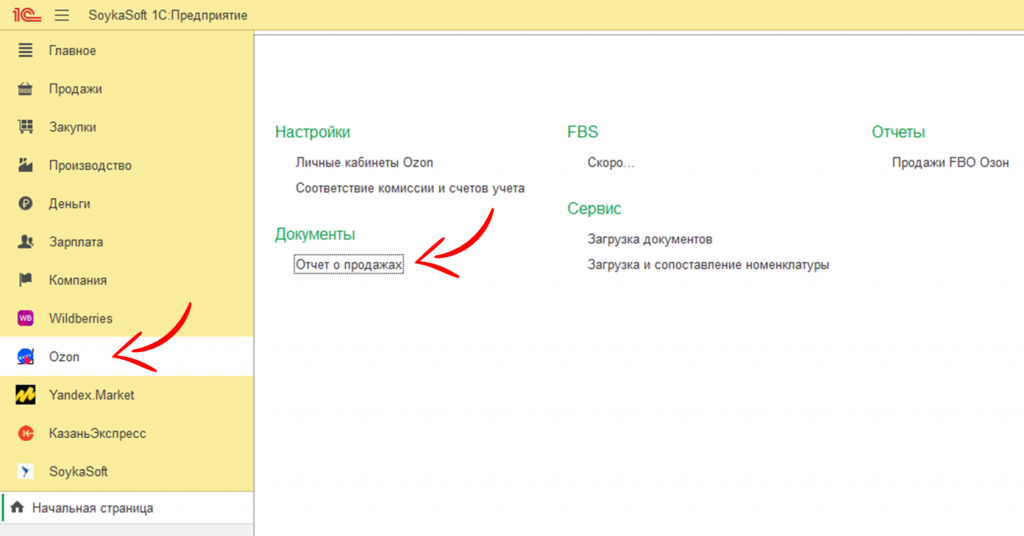Screen dimensions: 1024x536
Task: Open the hamburger menu icon
Action: [x=62, y=15]
